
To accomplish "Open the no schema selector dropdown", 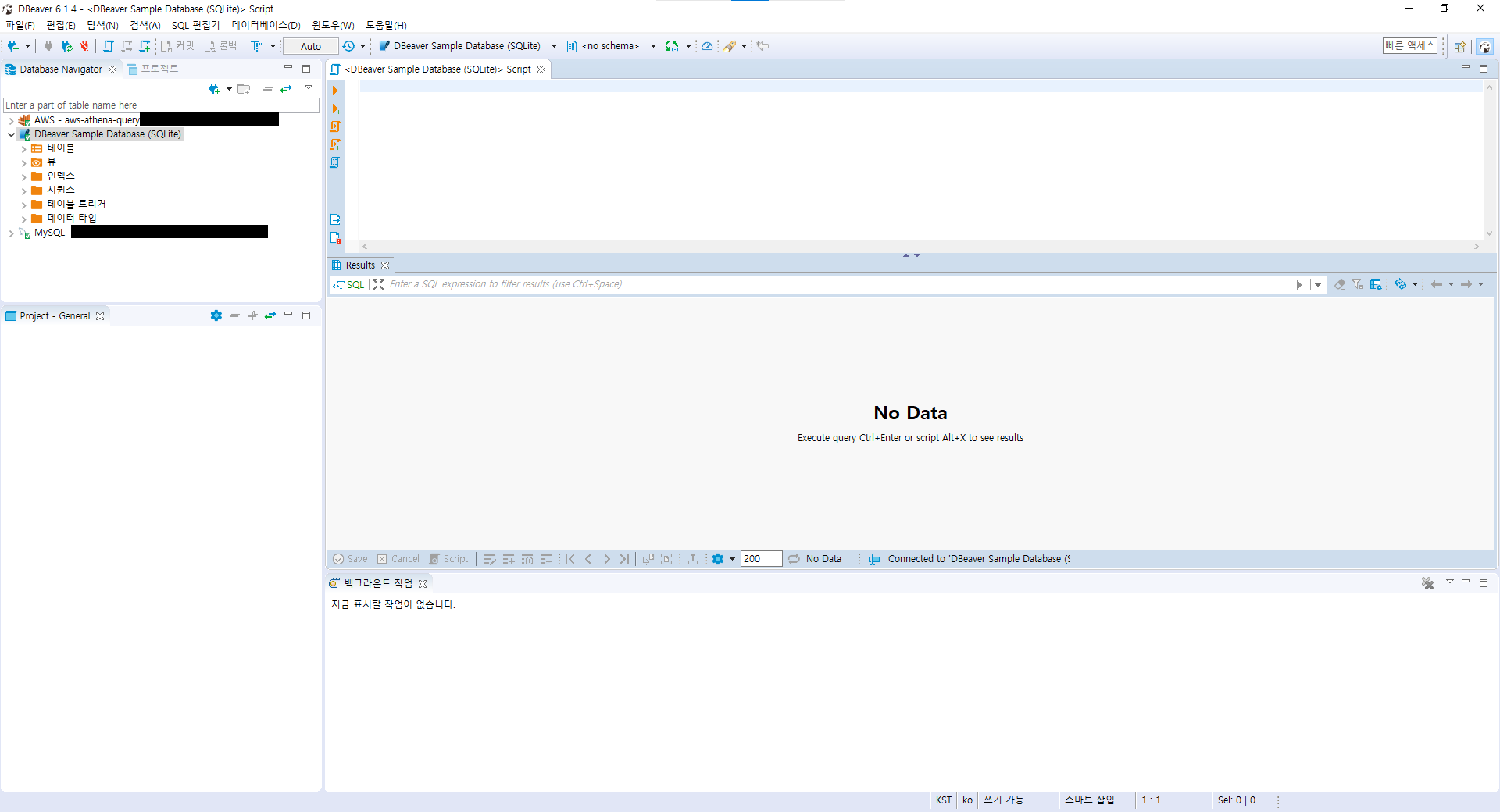I will (653, 46).
